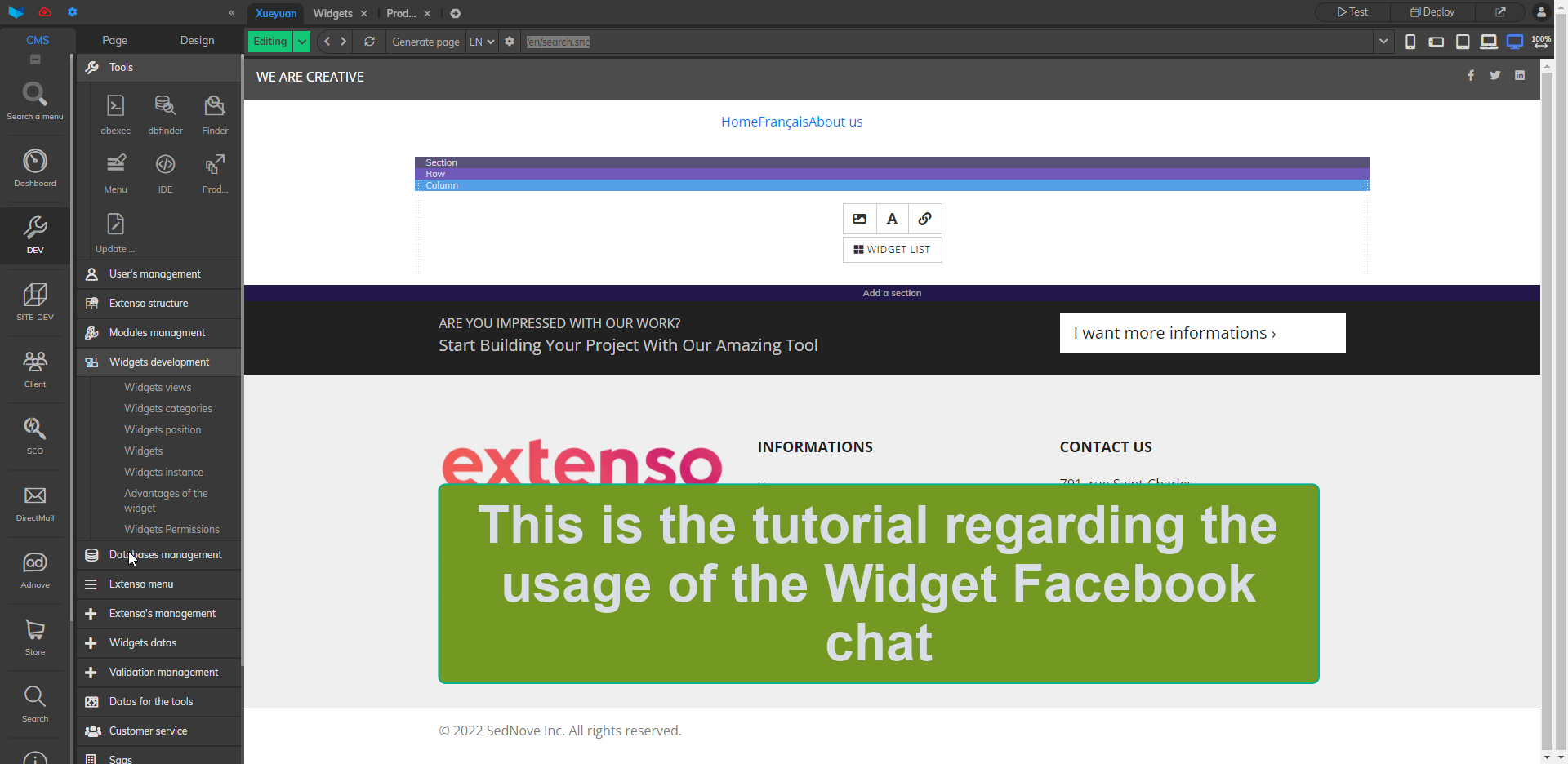
Task: Expand Extenso structure section
Action: coord(159,304)
